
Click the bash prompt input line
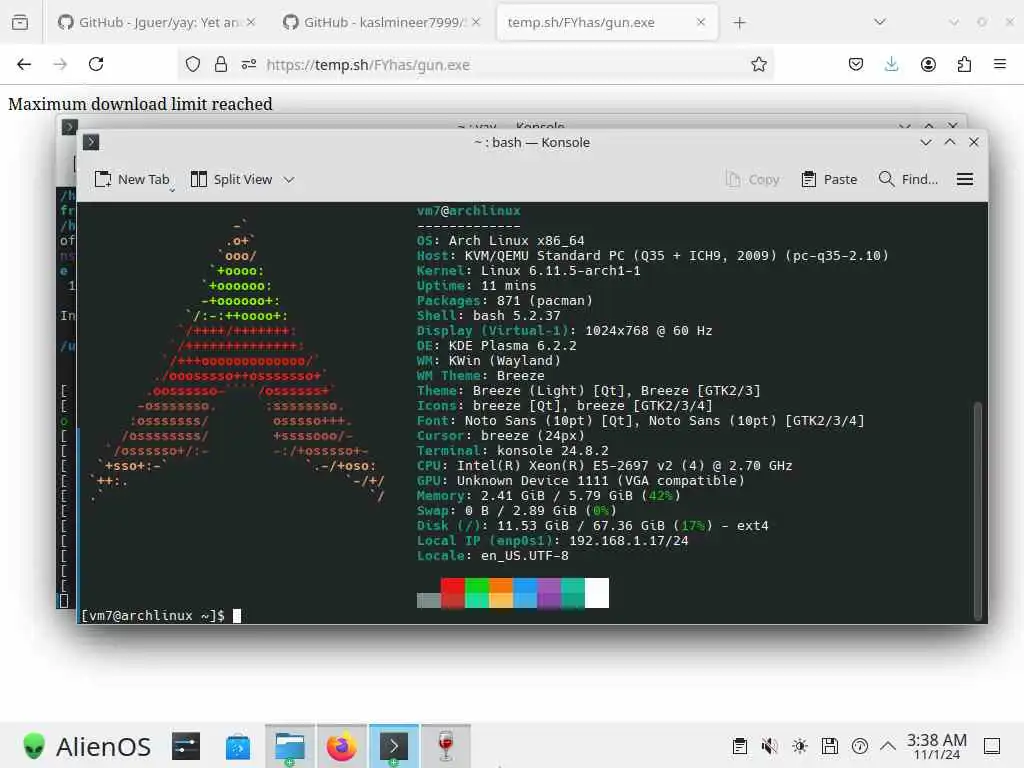[x=161, y=615]
